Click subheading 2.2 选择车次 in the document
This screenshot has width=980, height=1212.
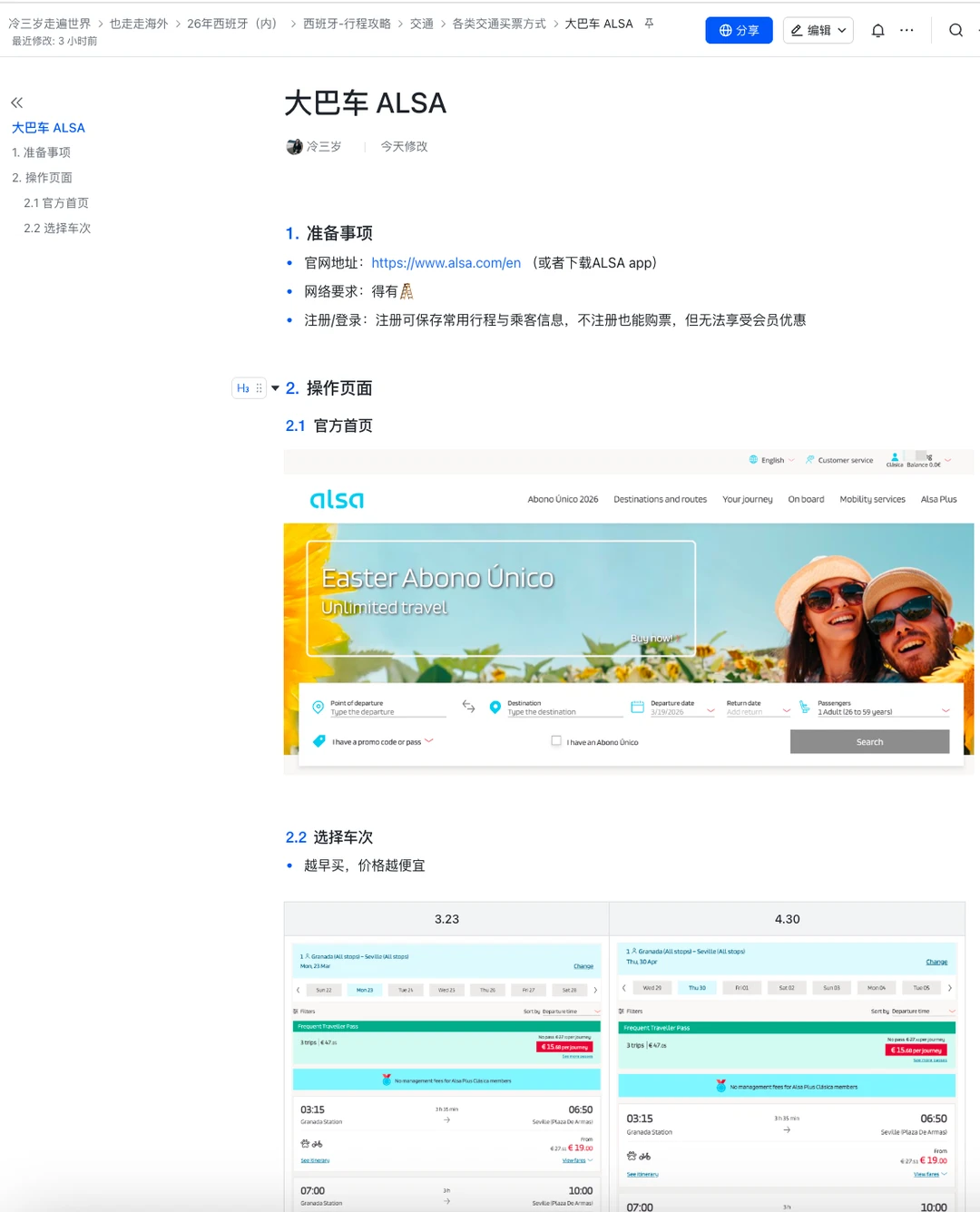[x=329, y=837]
